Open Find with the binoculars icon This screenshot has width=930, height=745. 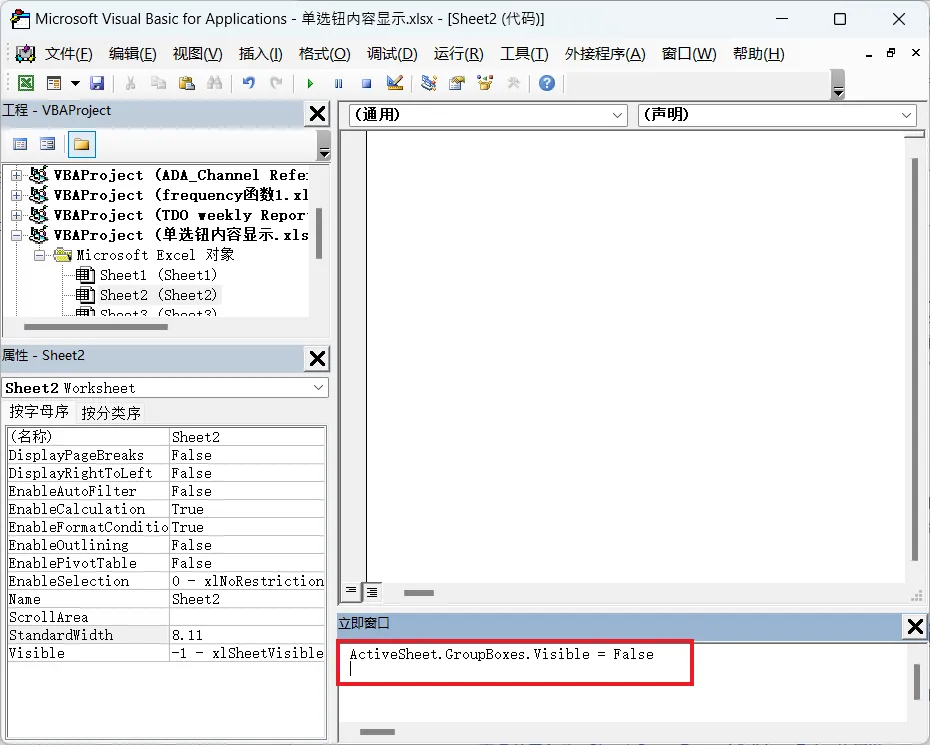214,83
